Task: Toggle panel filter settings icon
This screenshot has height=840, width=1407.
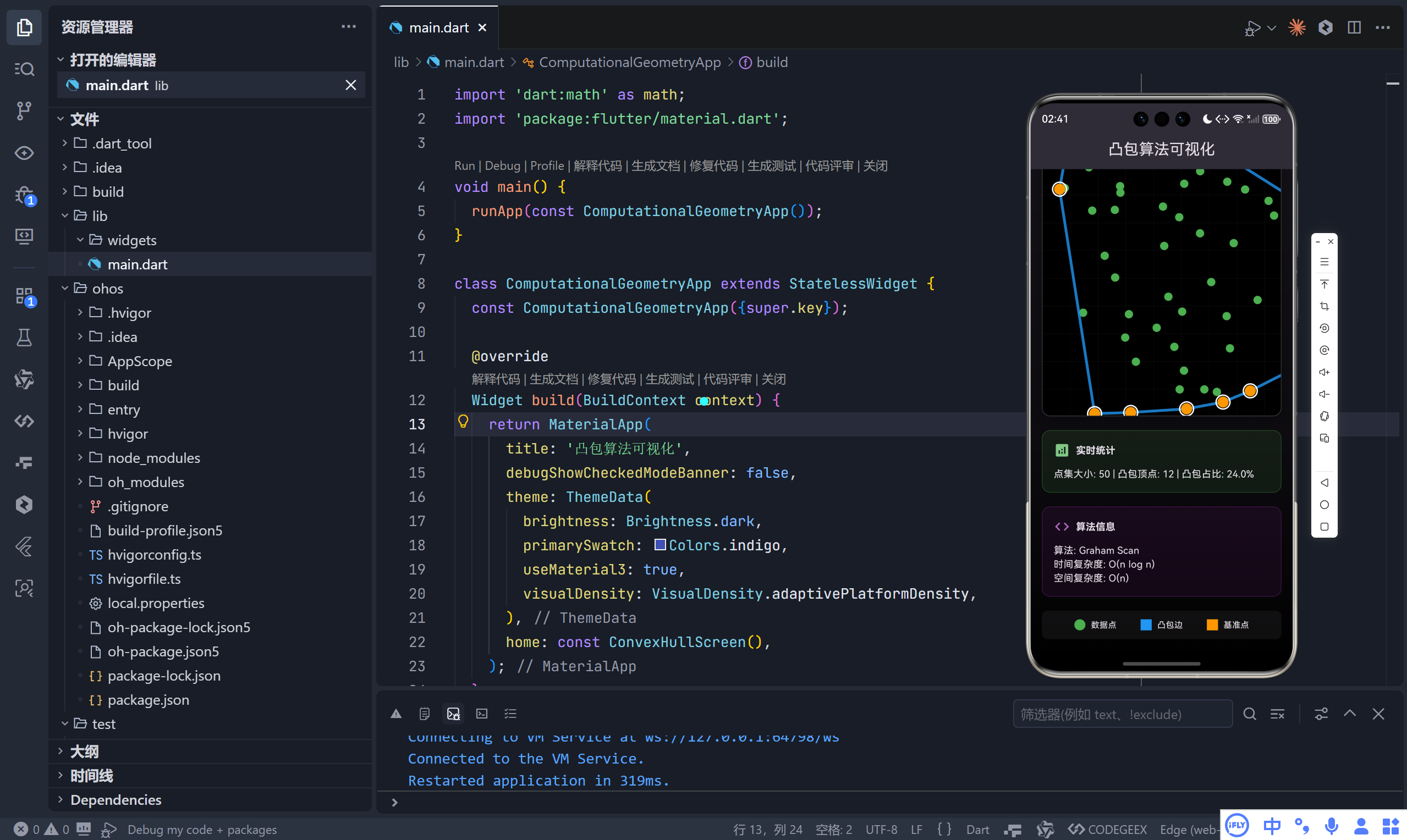Action: point(1321,714)
